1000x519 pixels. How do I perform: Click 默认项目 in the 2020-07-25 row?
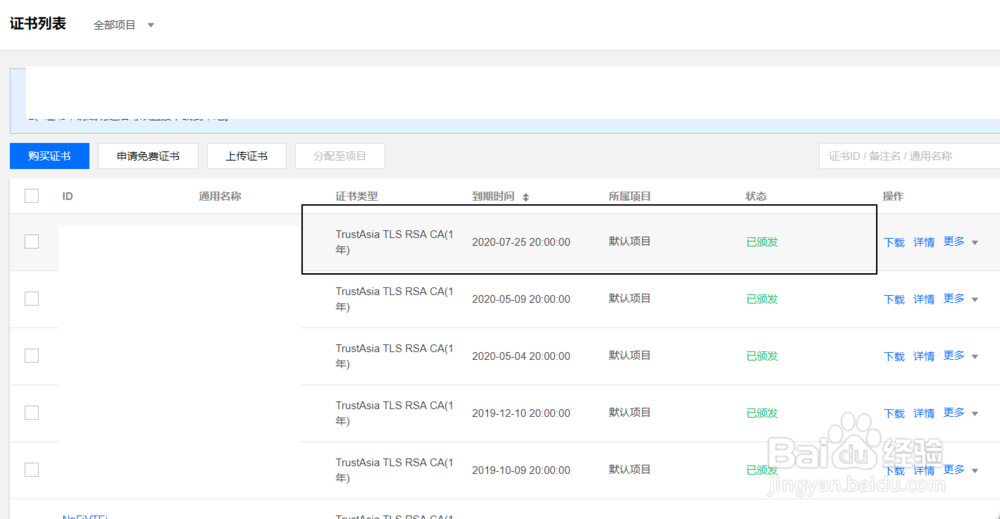(x=629, y=242)
